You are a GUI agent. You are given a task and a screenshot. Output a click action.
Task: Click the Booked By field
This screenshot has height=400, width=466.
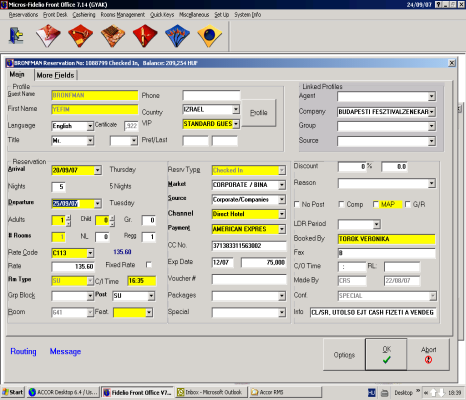pos(387,239)
